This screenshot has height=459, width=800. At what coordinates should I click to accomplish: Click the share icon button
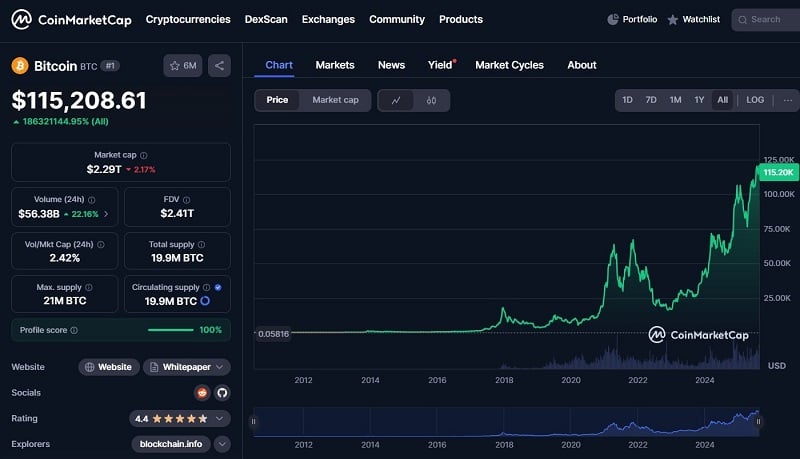(x=219, y=66)
